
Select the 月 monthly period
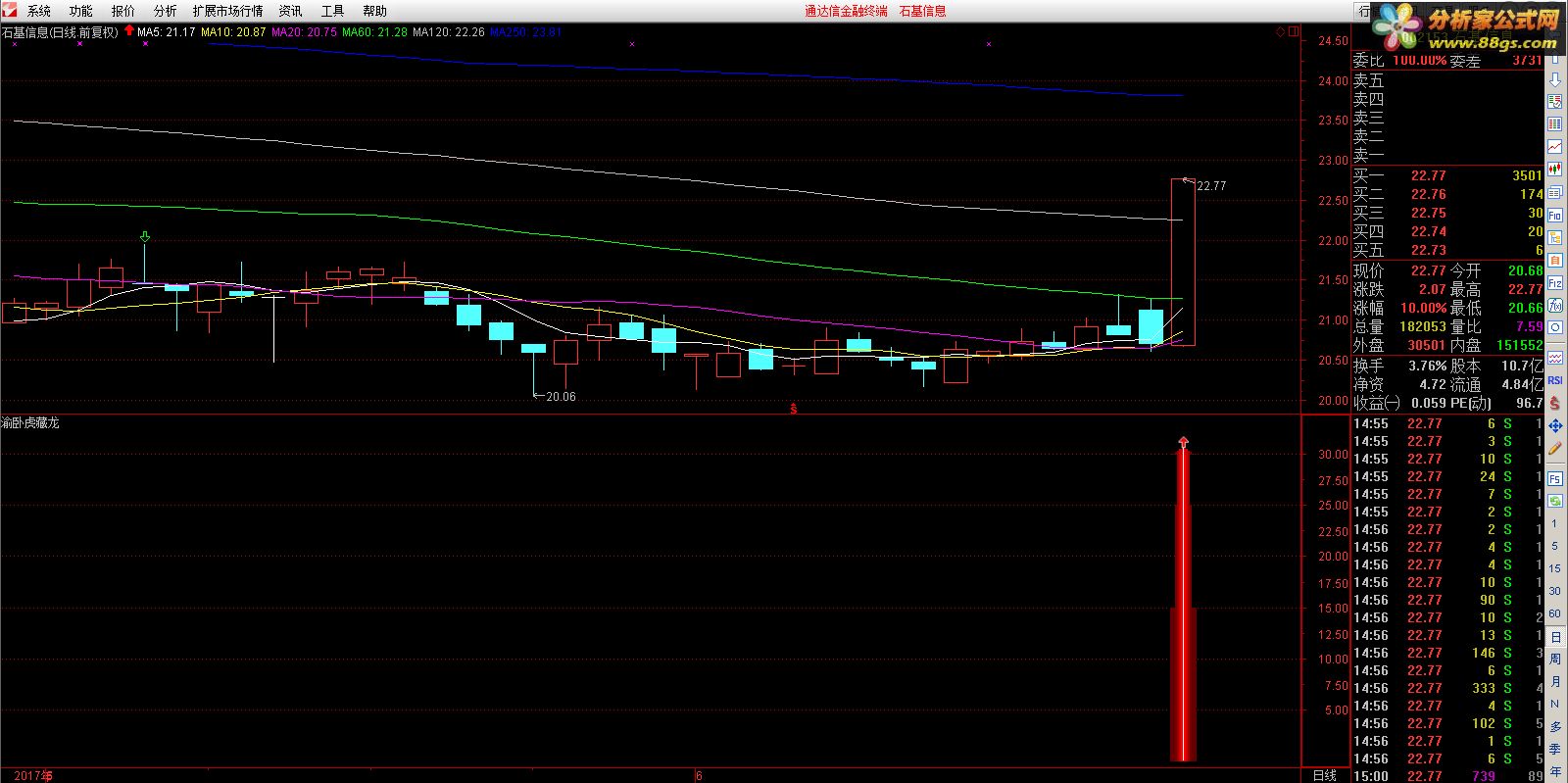click(1555, 681)
